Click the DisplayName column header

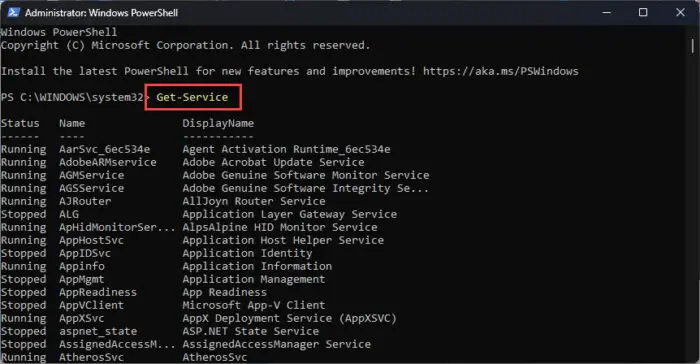218,123
